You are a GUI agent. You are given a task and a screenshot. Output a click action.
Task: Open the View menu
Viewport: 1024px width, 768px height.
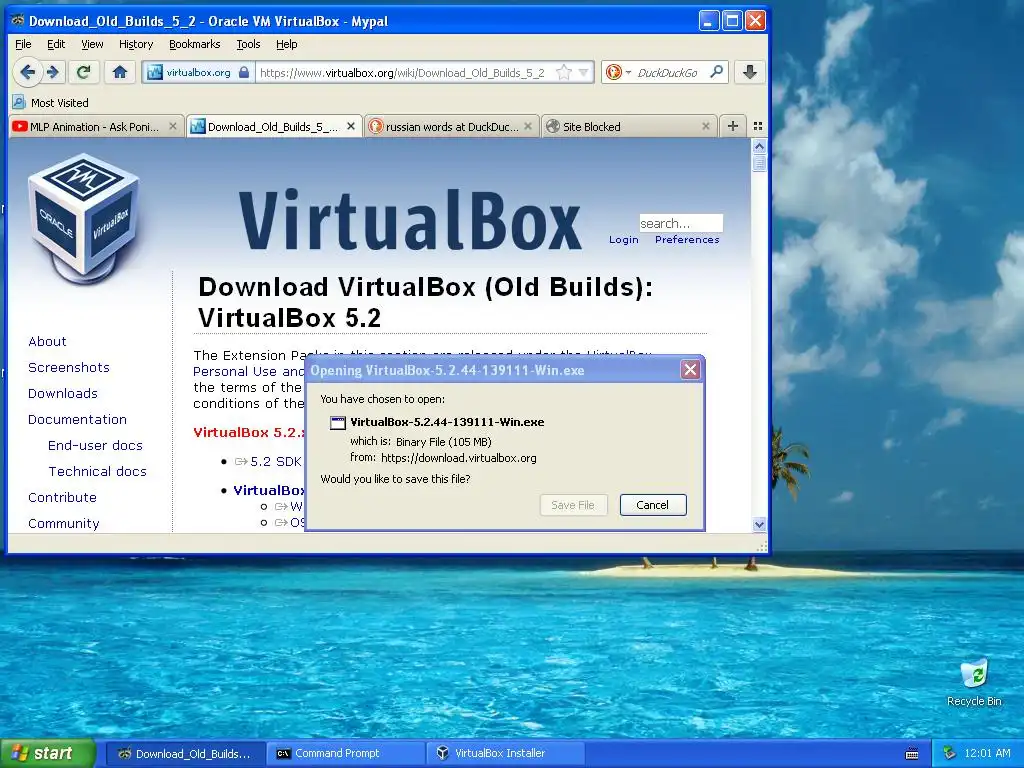pyautogui.click(x=92, y=44)
